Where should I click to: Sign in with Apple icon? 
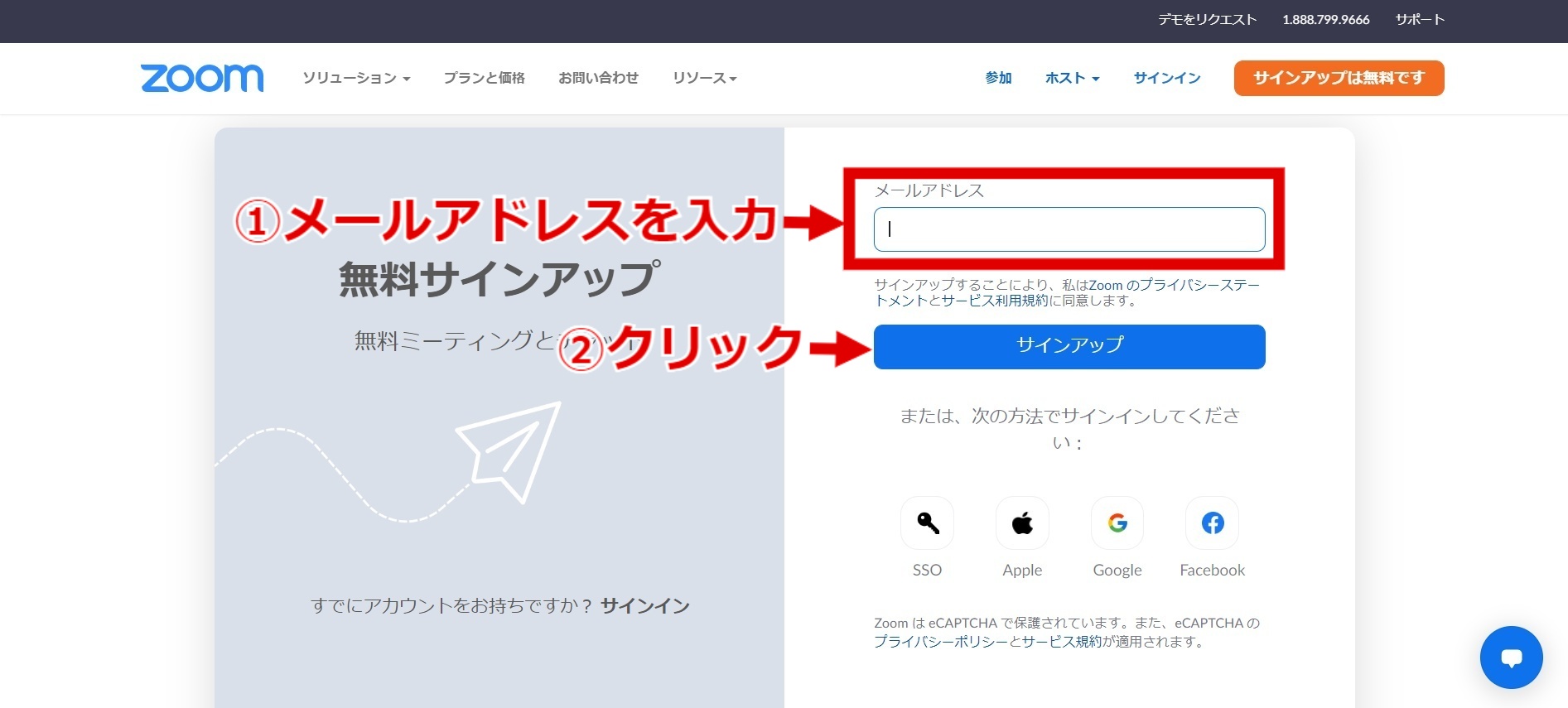[1022, 523]
